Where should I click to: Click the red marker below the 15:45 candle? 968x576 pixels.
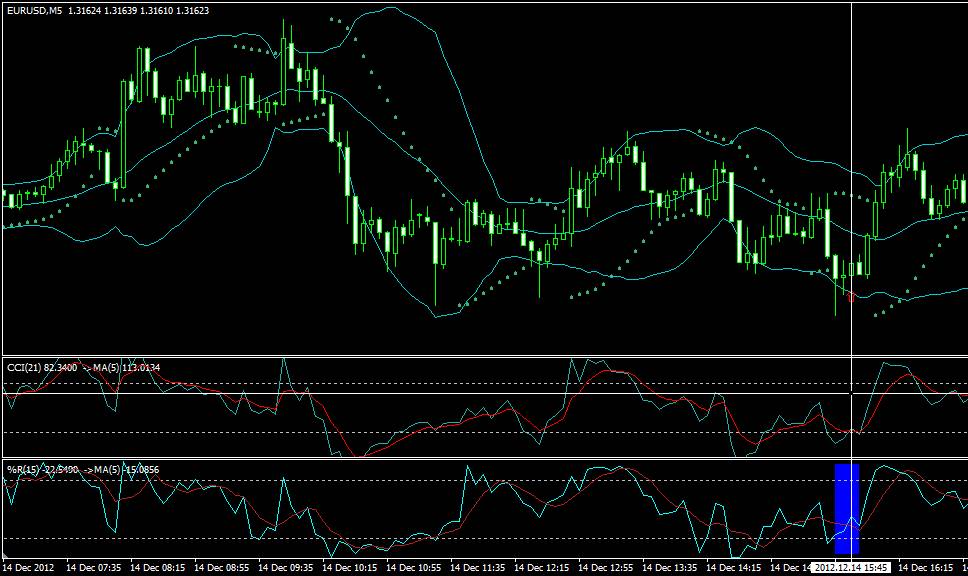click(852, 298)
